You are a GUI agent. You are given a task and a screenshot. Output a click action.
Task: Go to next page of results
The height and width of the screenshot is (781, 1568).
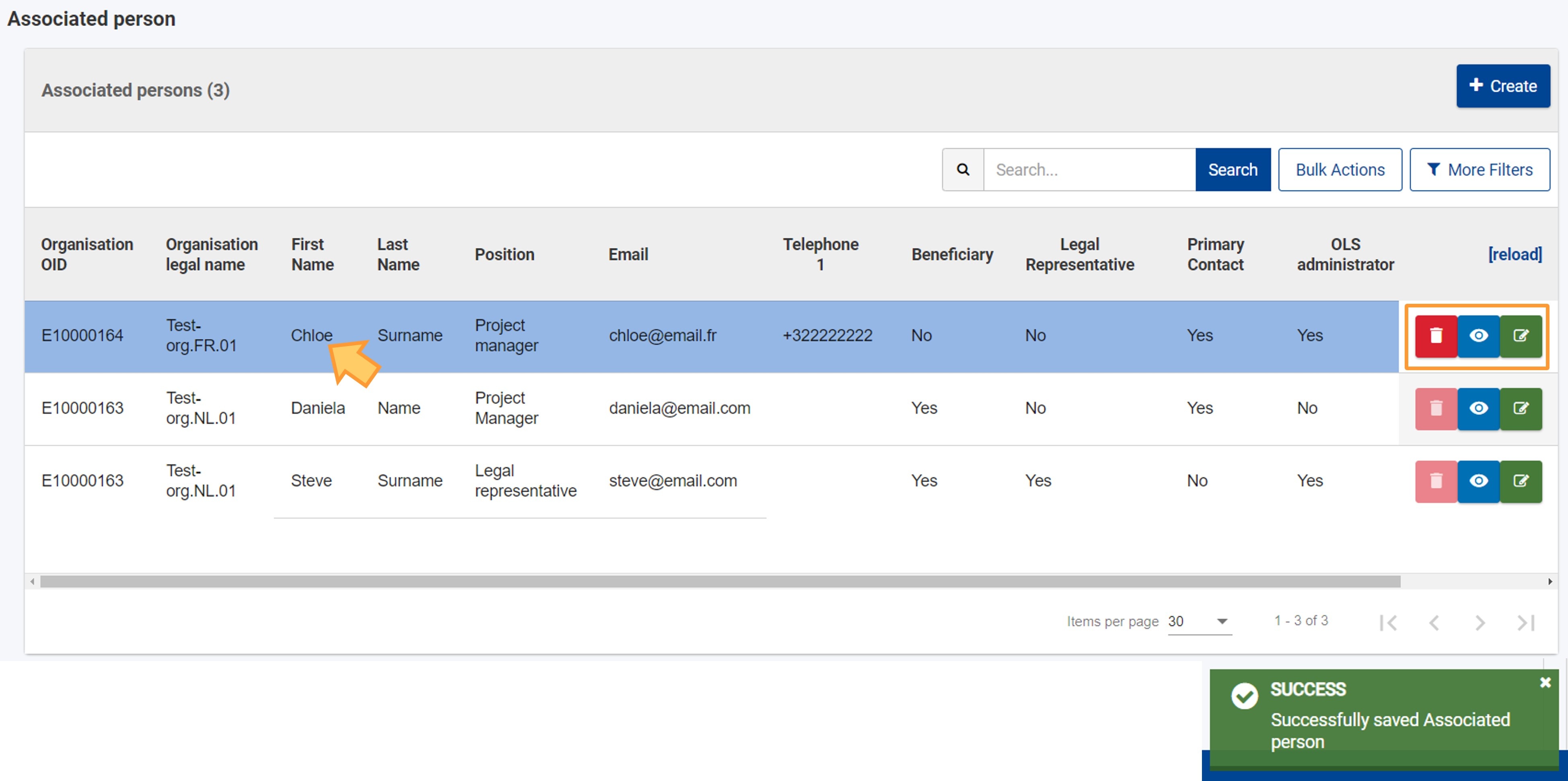click(x=1480, y=622)
